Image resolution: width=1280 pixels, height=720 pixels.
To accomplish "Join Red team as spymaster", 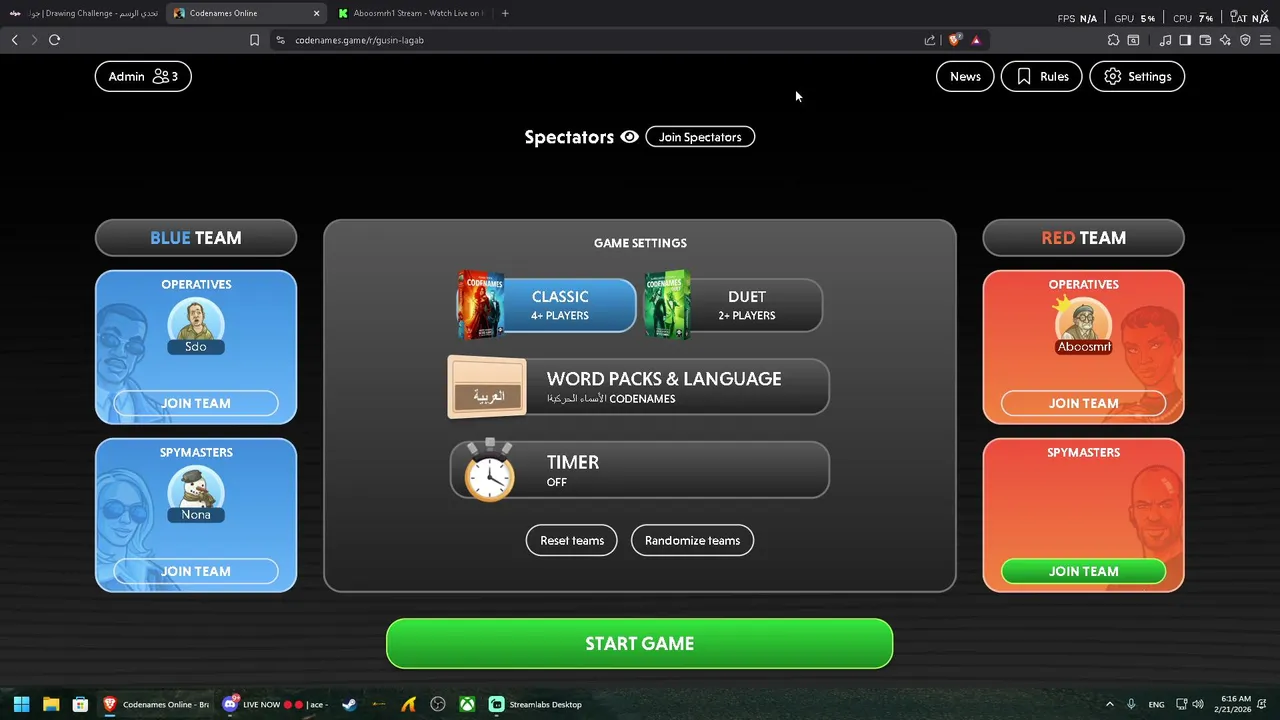I will 1083,571.
